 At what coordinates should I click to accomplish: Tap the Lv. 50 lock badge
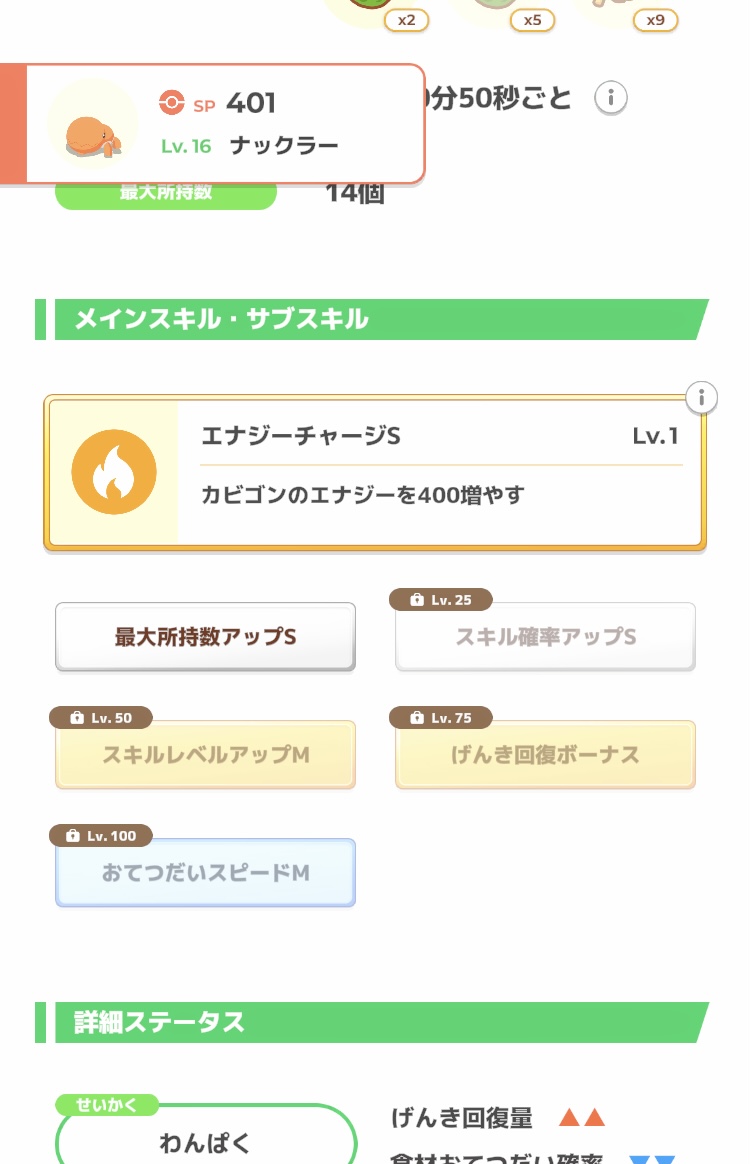[100, 718]
